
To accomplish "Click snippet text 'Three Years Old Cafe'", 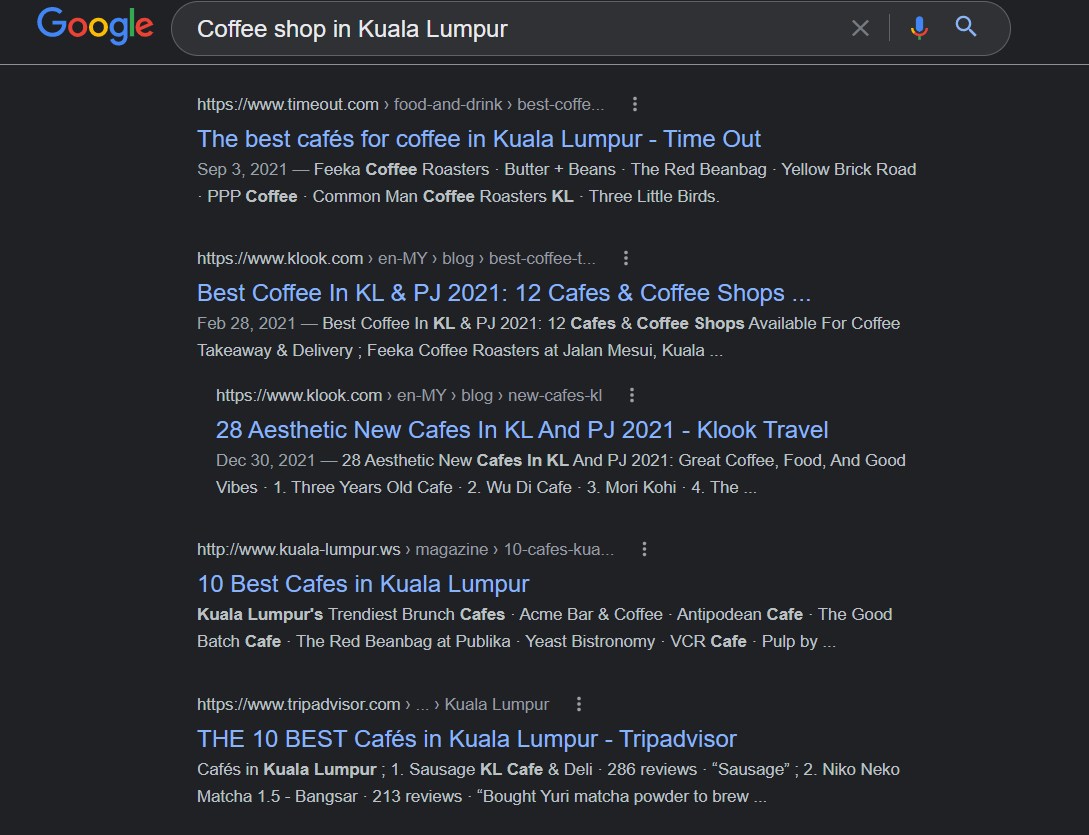I will pos(372,488).
